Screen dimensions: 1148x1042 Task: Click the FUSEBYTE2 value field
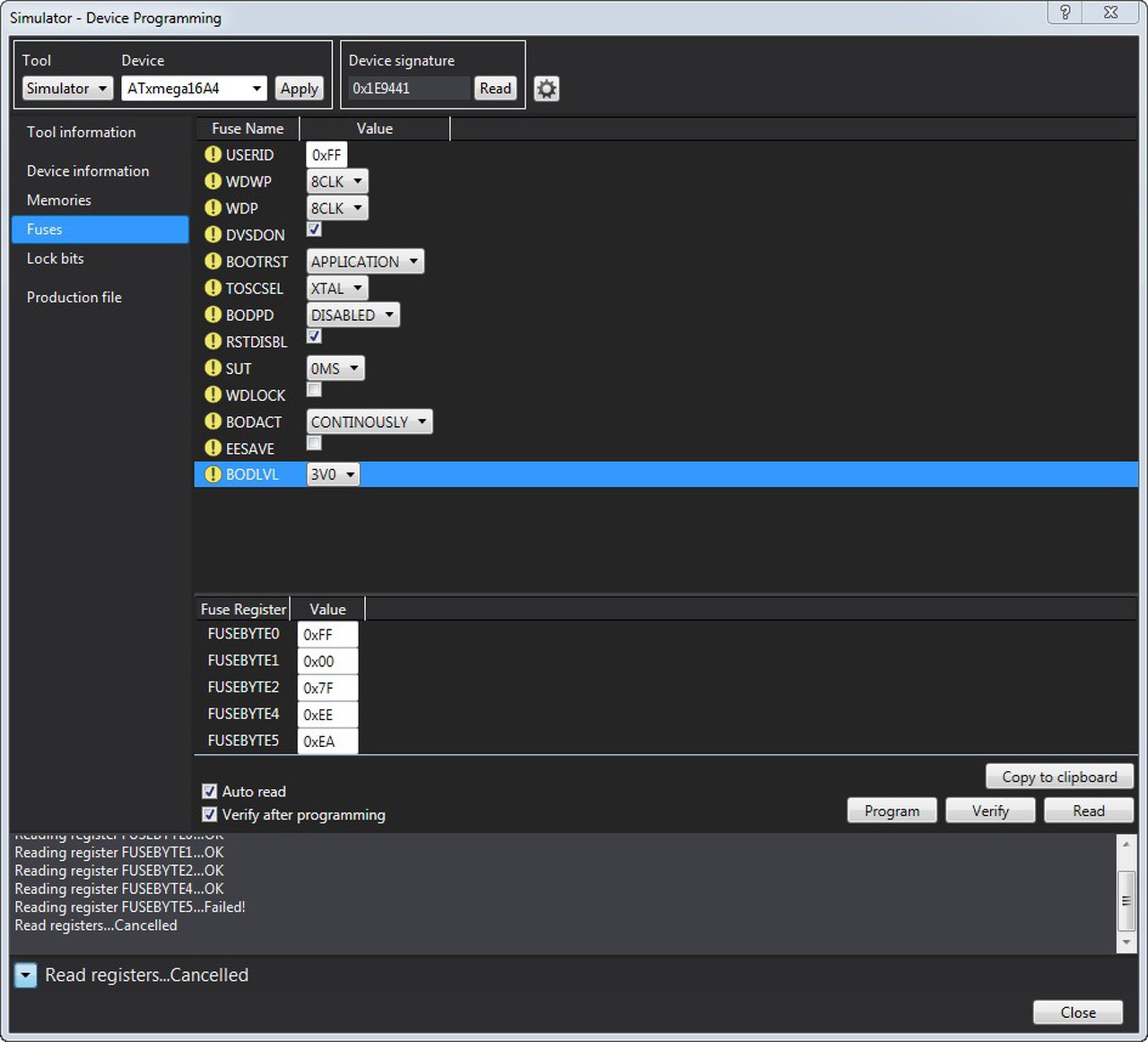coord(327,688)
